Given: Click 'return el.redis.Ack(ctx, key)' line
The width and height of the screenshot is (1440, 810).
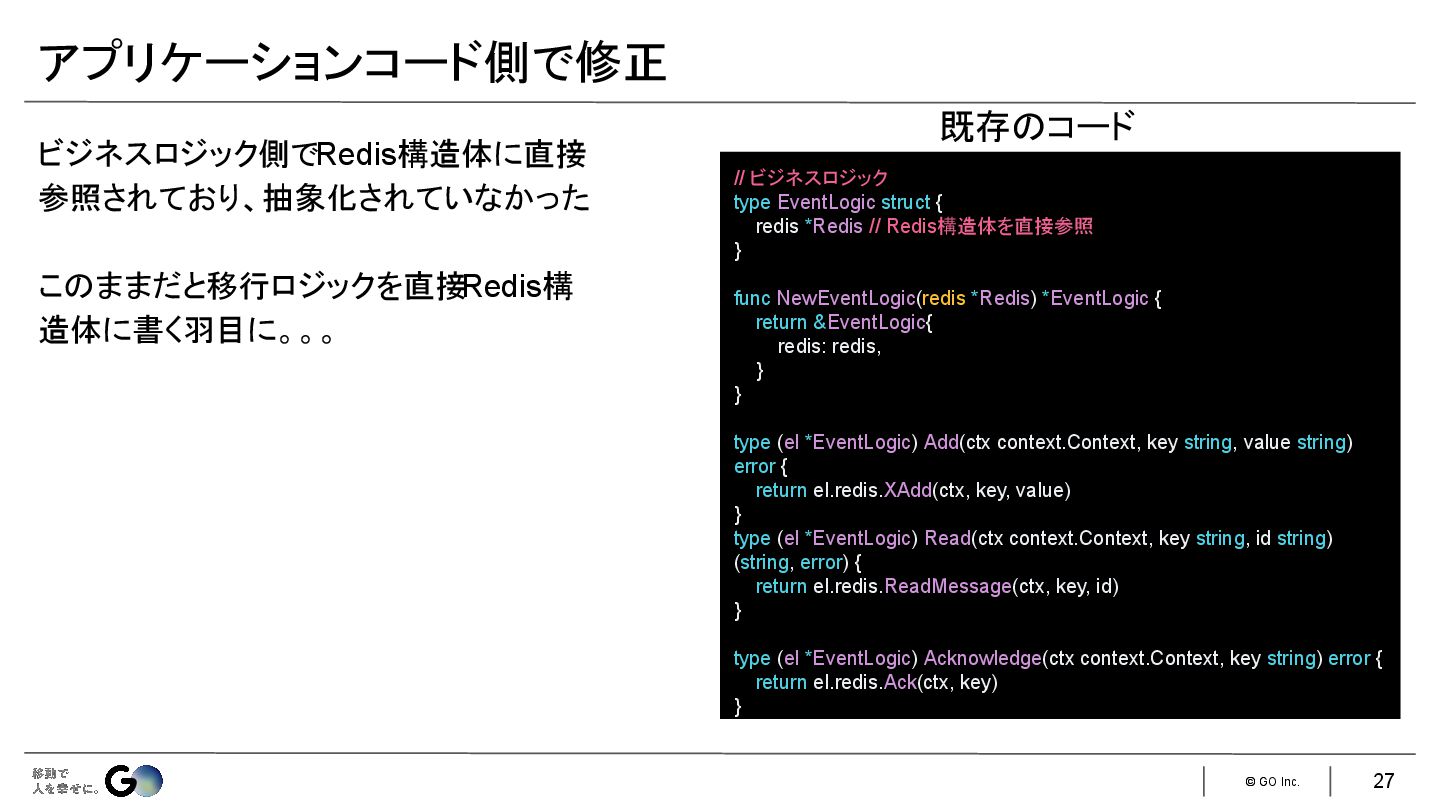Looking at the screenshot, I should pos(877,682).
